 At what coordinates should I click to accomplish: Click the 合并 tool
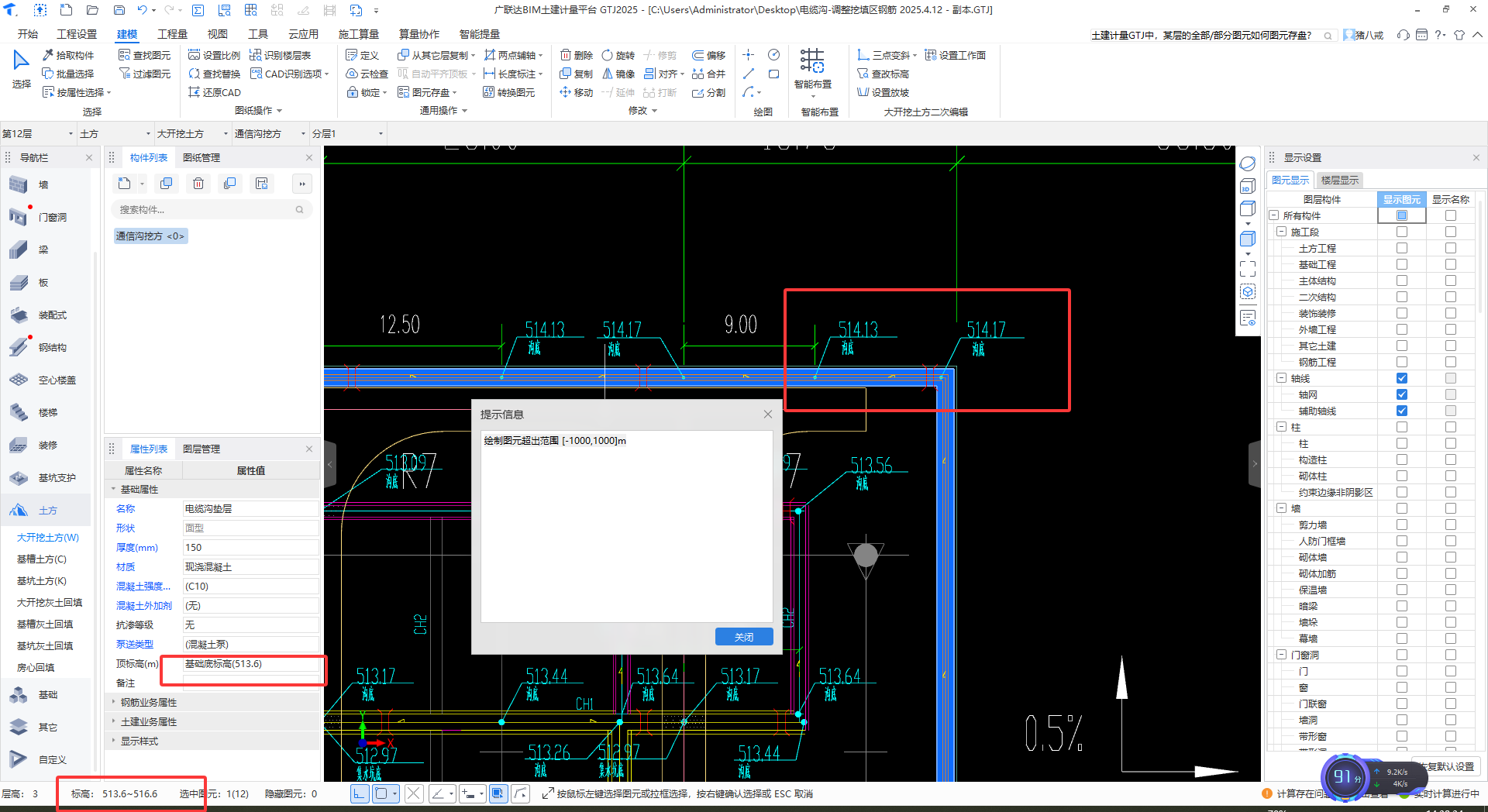[708, 74]
